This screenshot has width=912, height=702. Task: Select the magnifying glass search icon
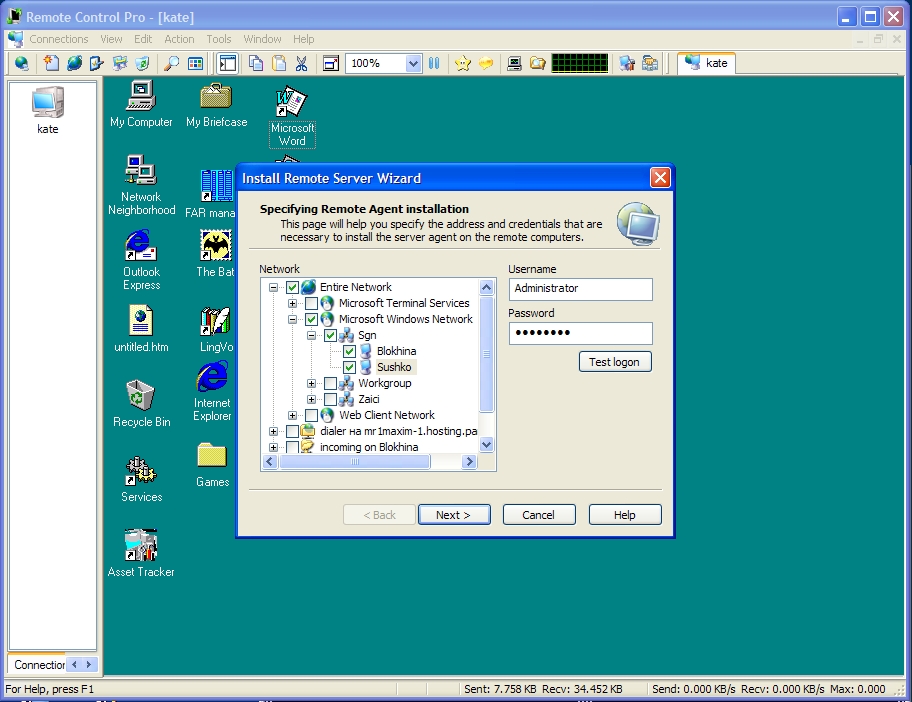[x=172, y=62]
